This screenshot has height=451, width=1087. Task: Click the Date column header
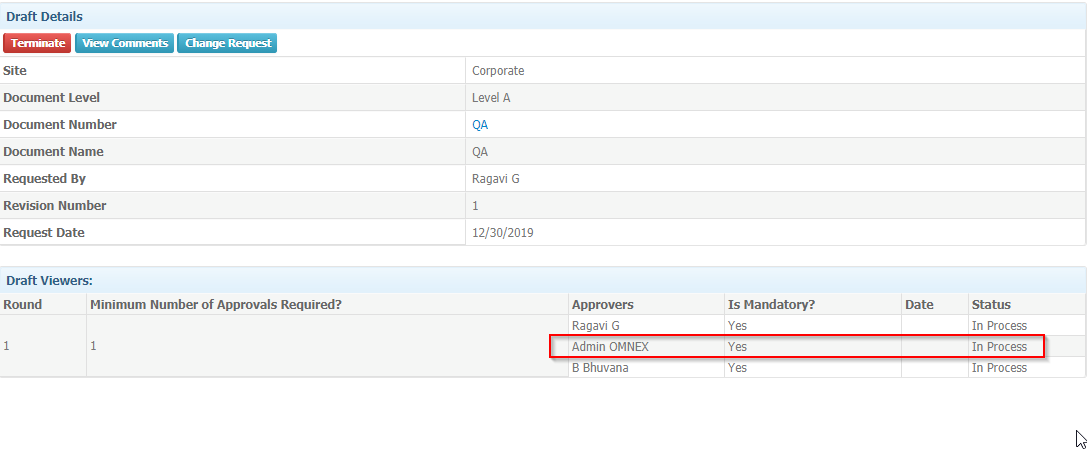point(919,304)
